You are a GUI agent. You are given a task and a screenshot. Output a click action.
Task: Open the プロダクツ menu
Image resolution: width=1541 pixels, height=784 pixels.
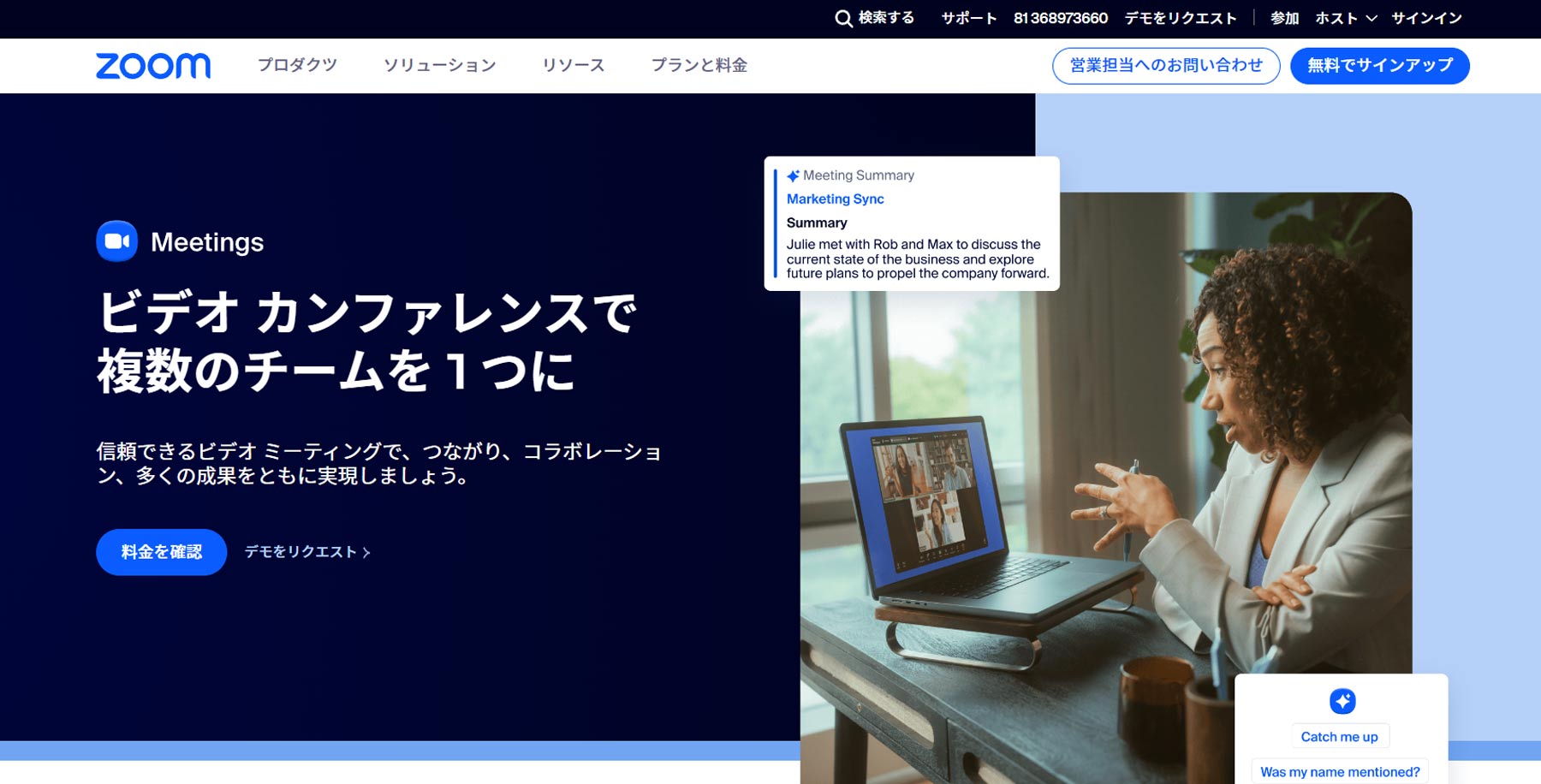pos(297,65)
